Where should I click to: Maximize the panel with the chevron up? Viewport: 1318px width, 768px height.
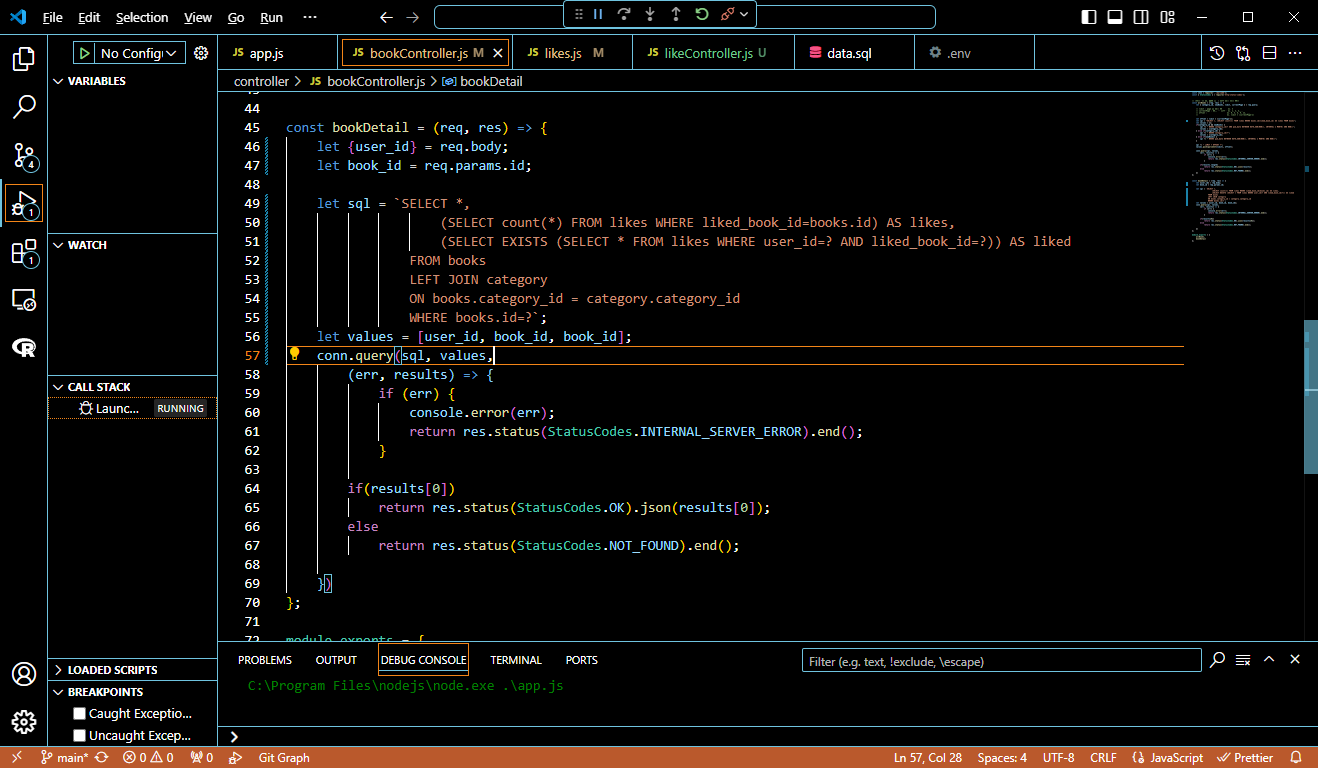pyautogui.click(x=1269, y=660)
